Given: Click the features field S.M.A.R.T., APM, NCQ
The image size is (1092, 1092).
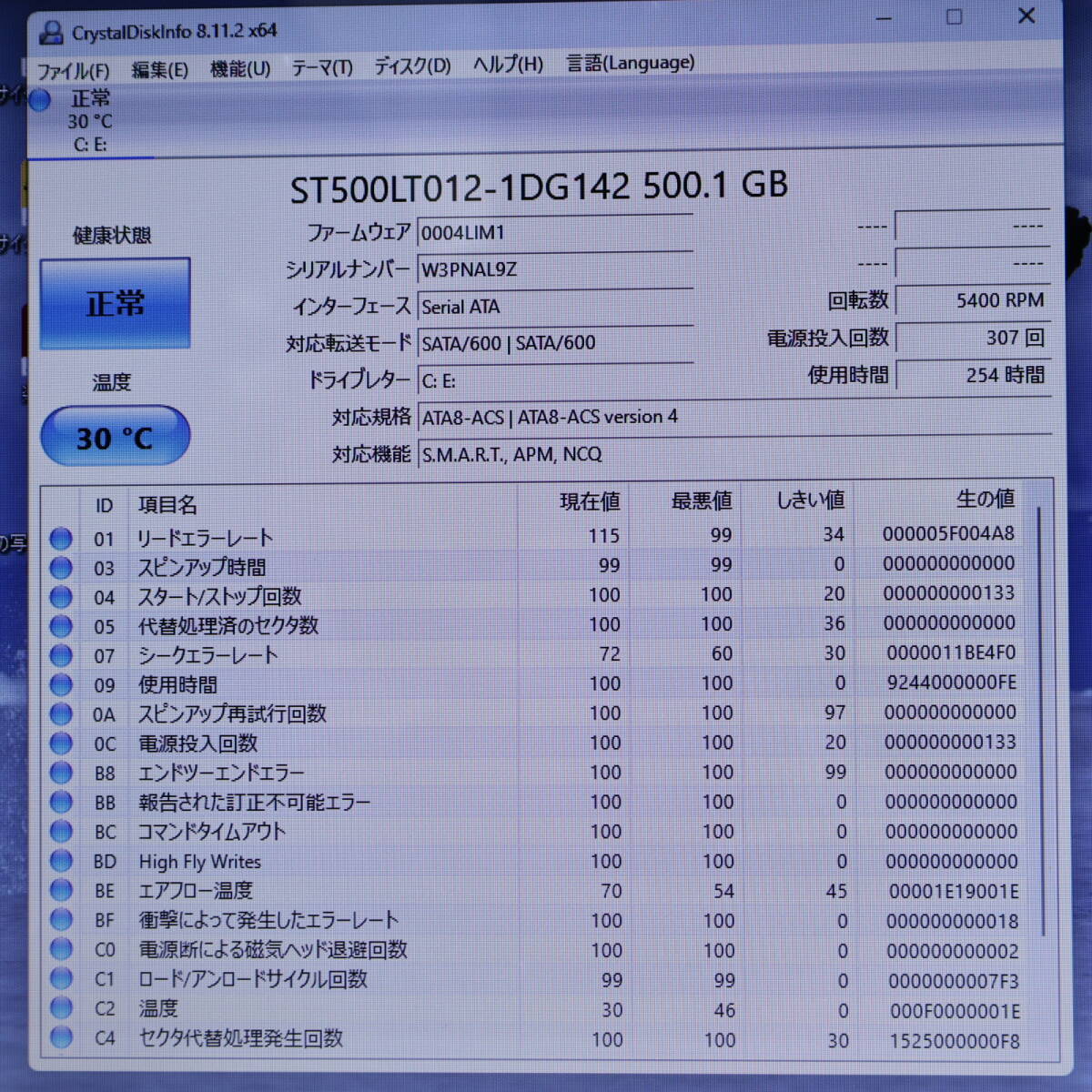Looking at the screenshot, I should point(734,454).
